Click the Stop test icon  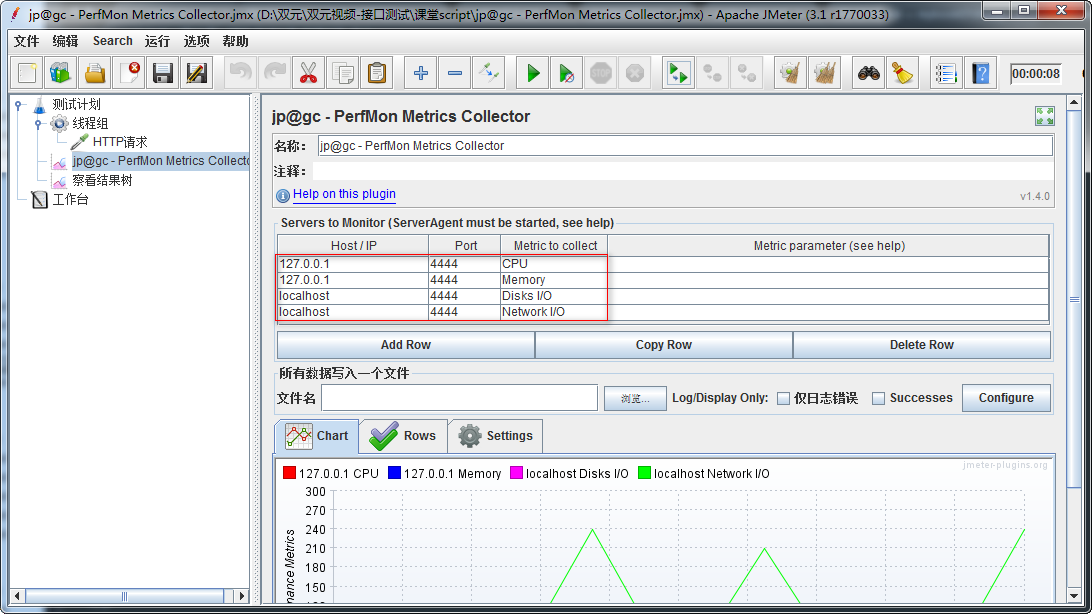point(601,73)
